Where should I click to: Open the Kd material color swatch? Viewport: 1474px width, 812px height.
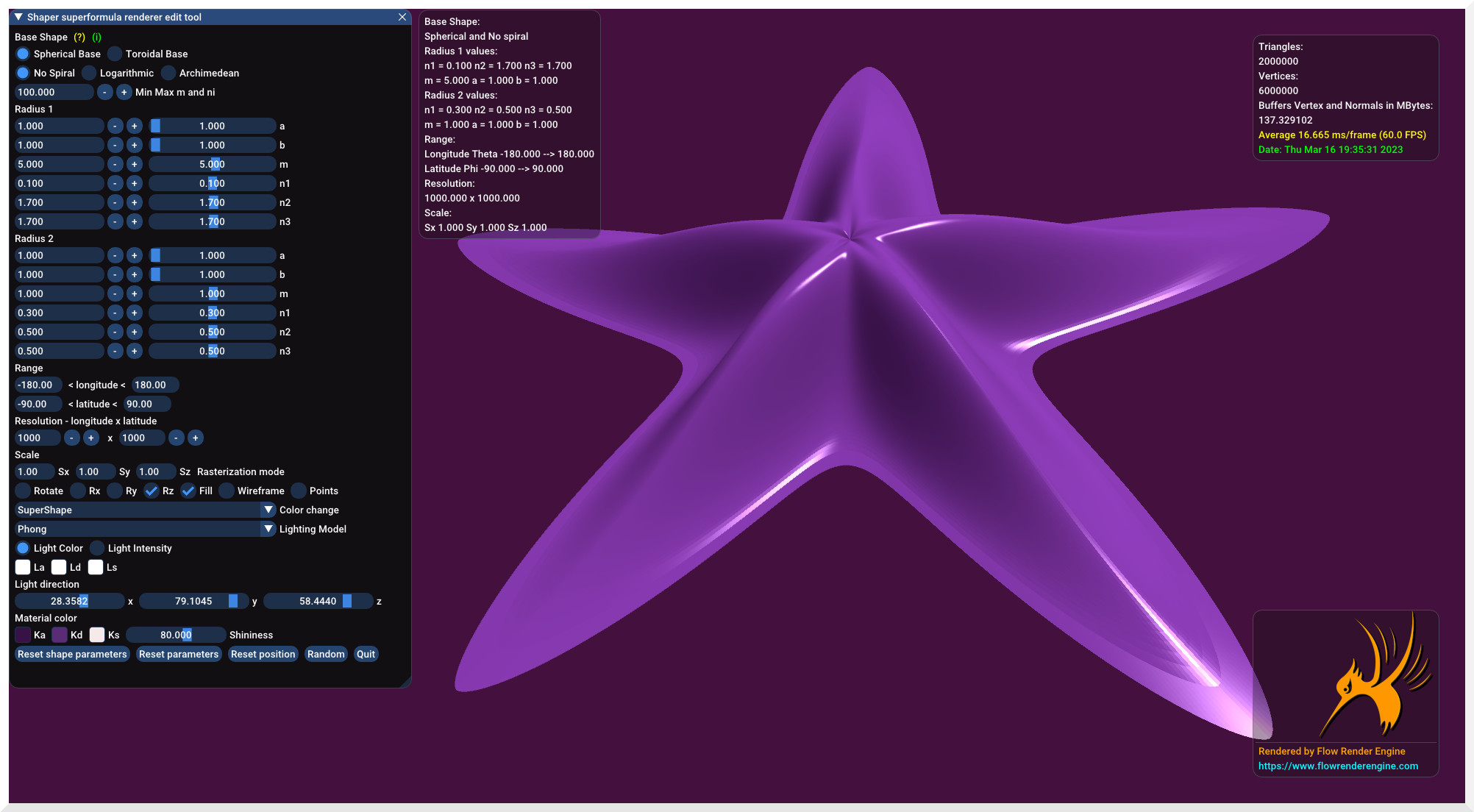tap(60, 635)
